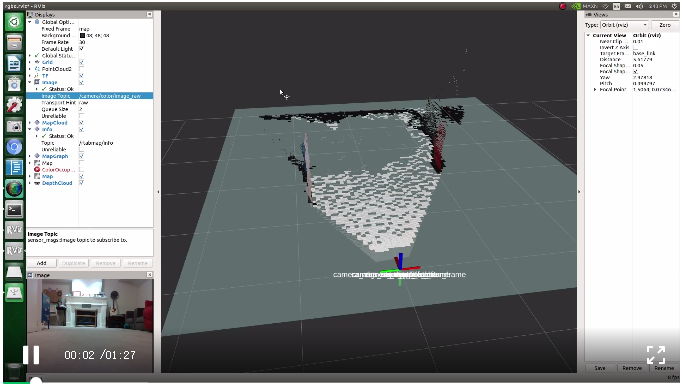This screenshot has width=682, height=384.
Task: Select the Image Topic row
Action: pos(90,96)
